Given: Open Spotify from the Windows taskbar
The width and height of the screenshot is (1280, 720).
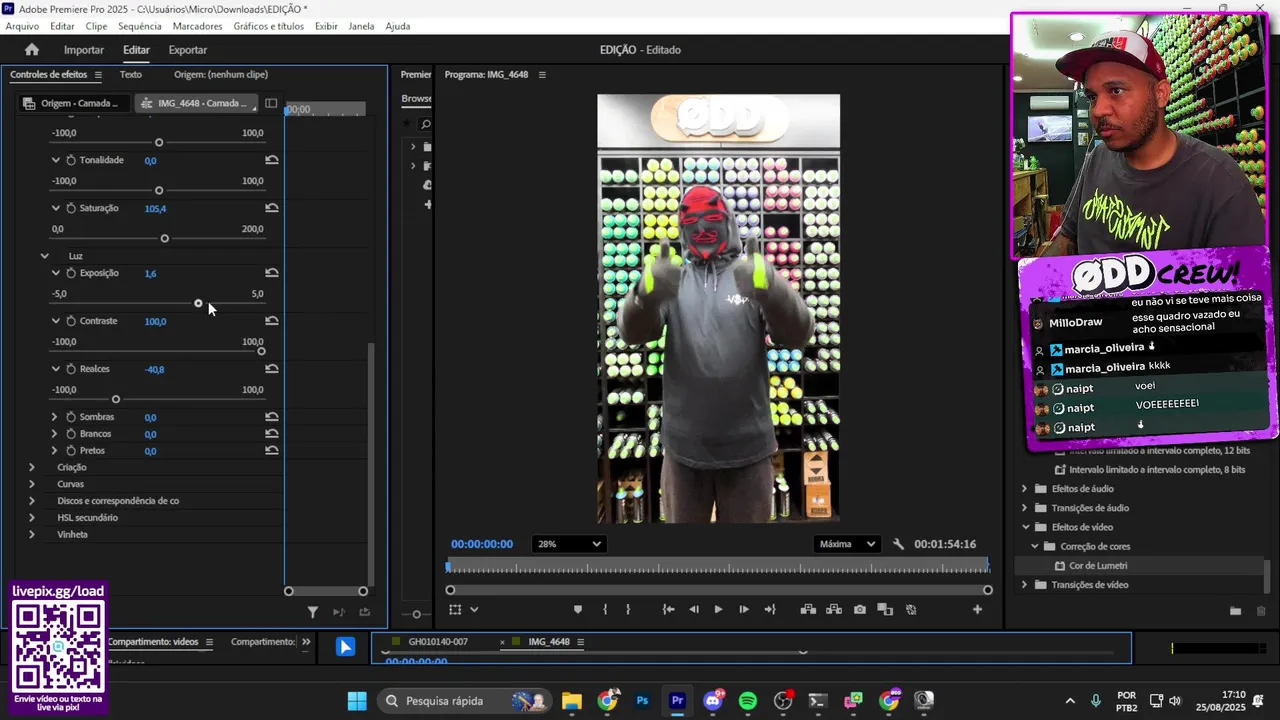Looking at the screenshot, I should [x=748, y=701].
